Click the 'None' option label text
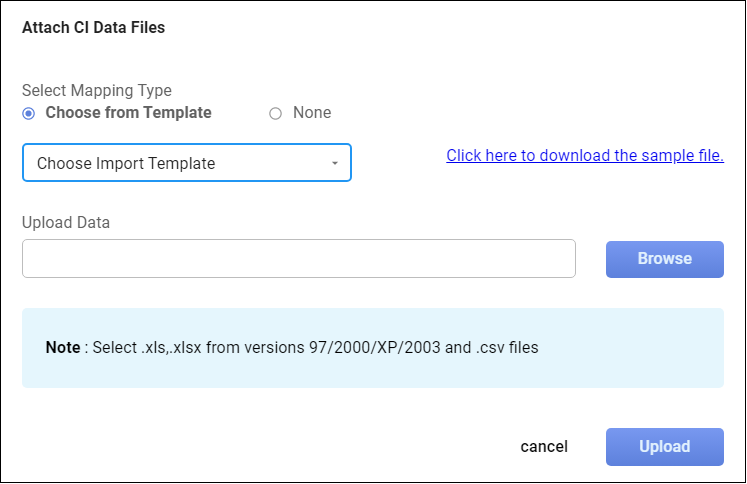 point(312,113)
